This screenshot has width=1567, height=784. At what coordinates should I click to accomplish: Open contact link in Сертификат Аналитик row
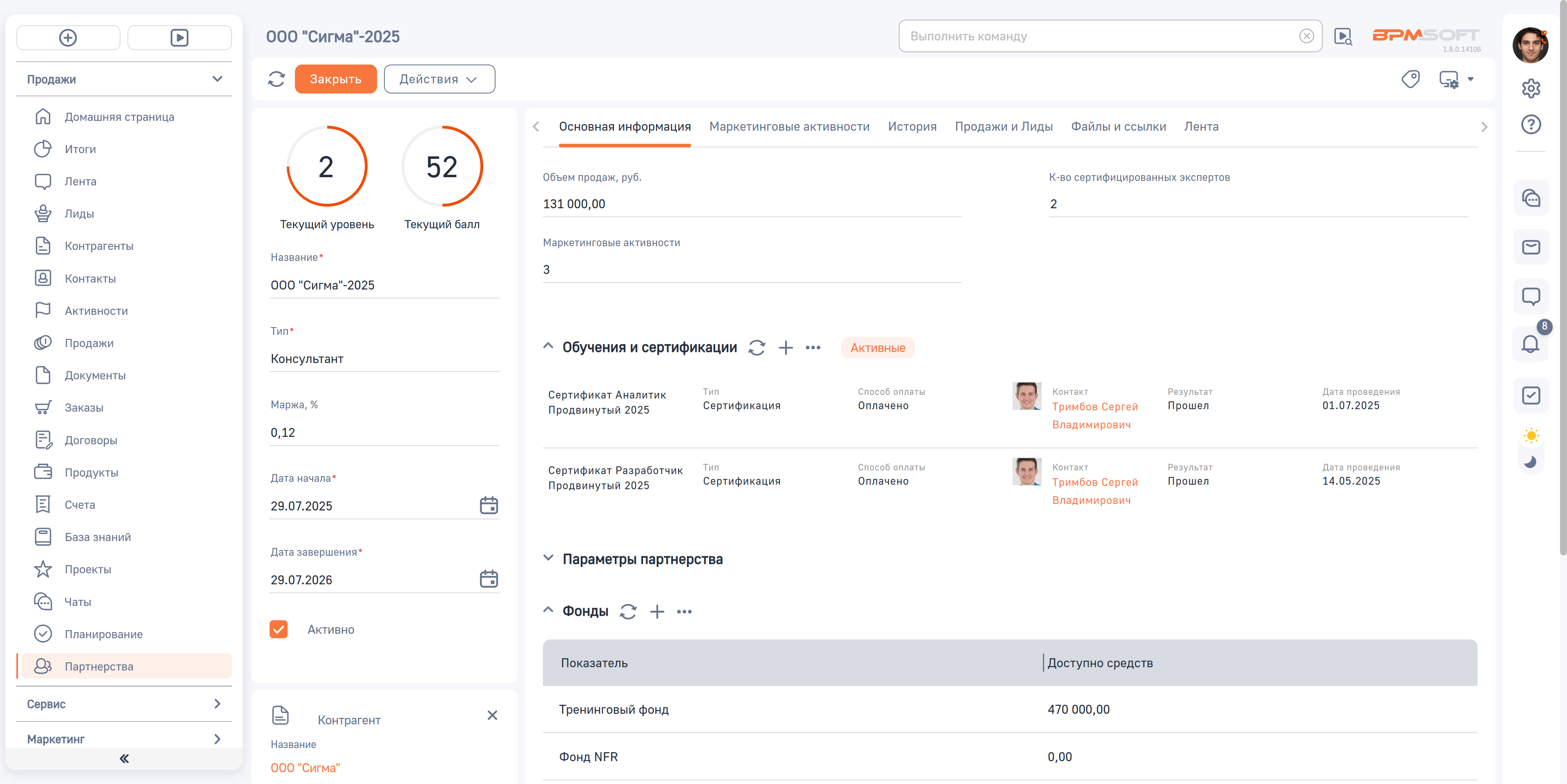1094,415
